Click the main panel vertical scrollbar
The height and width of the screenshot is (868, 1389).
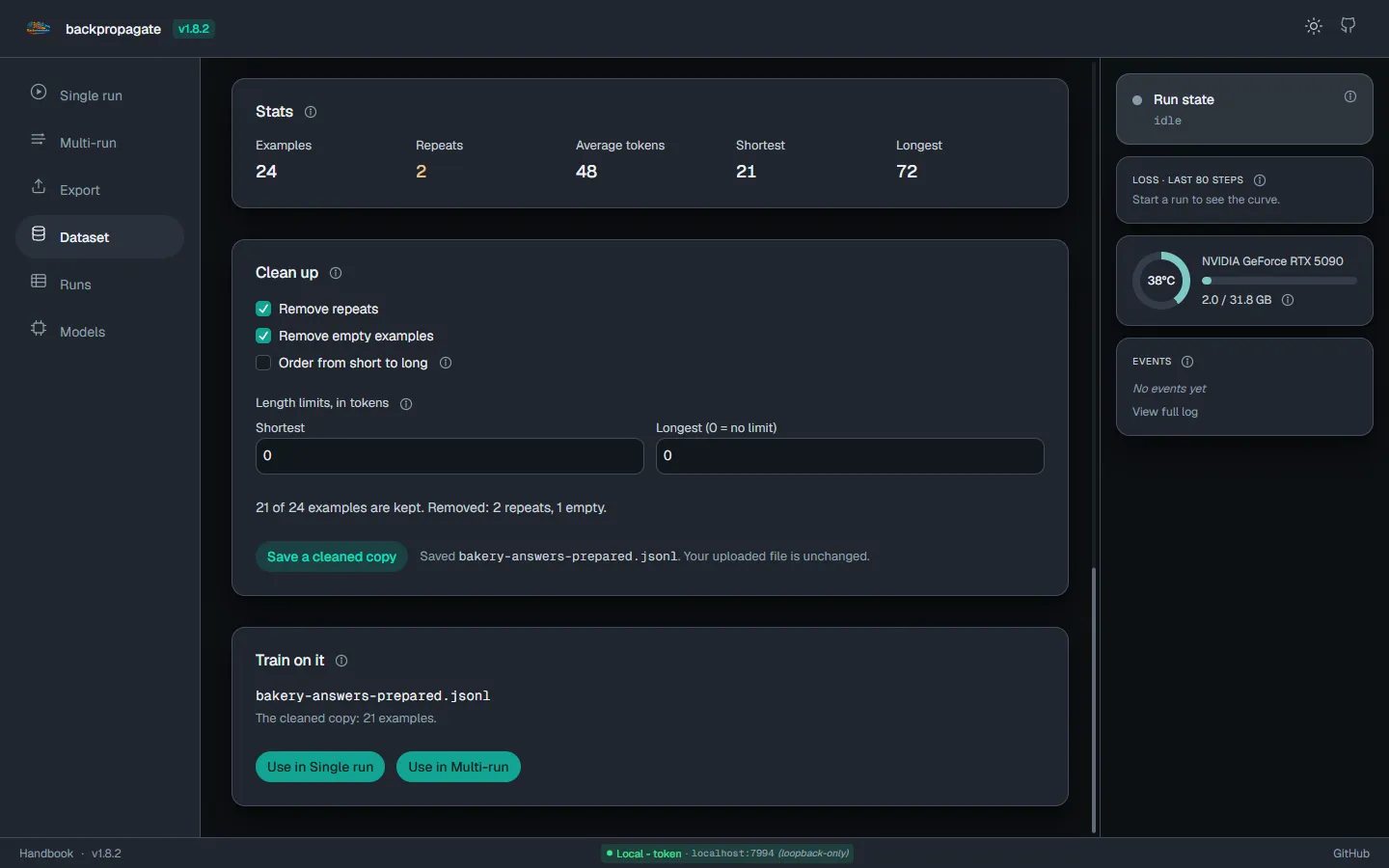coord(1094,700)
